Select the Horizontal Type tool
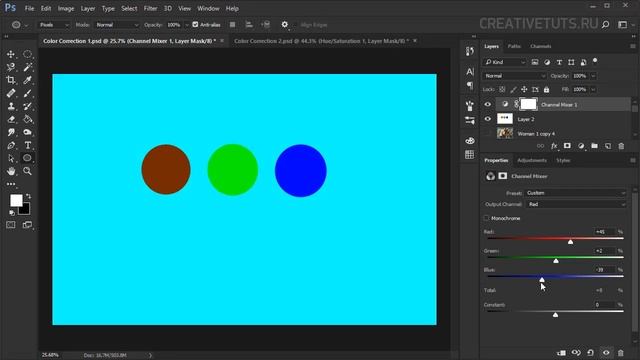Viewport: 640px width, 360px height. (x=27, y=145)
